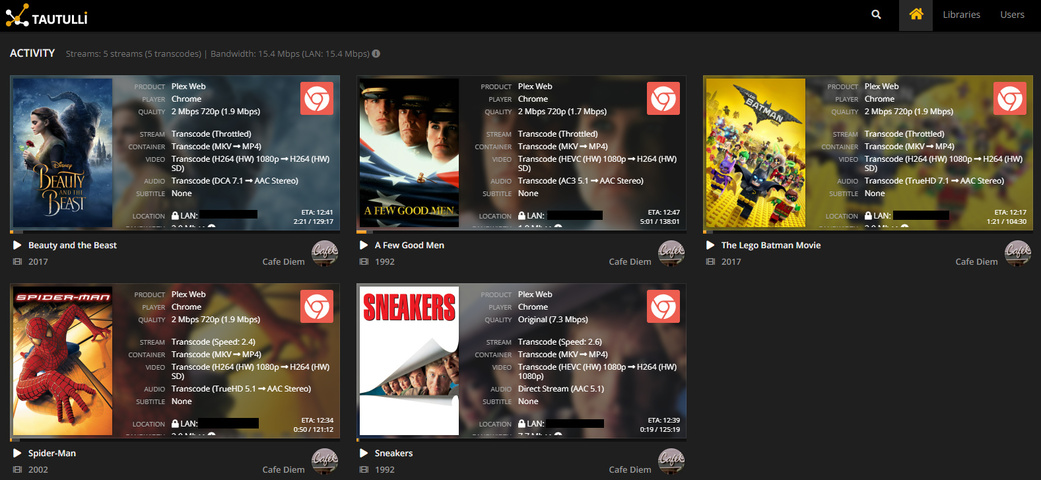Open Spider-Man poster

tap(62, 360)
